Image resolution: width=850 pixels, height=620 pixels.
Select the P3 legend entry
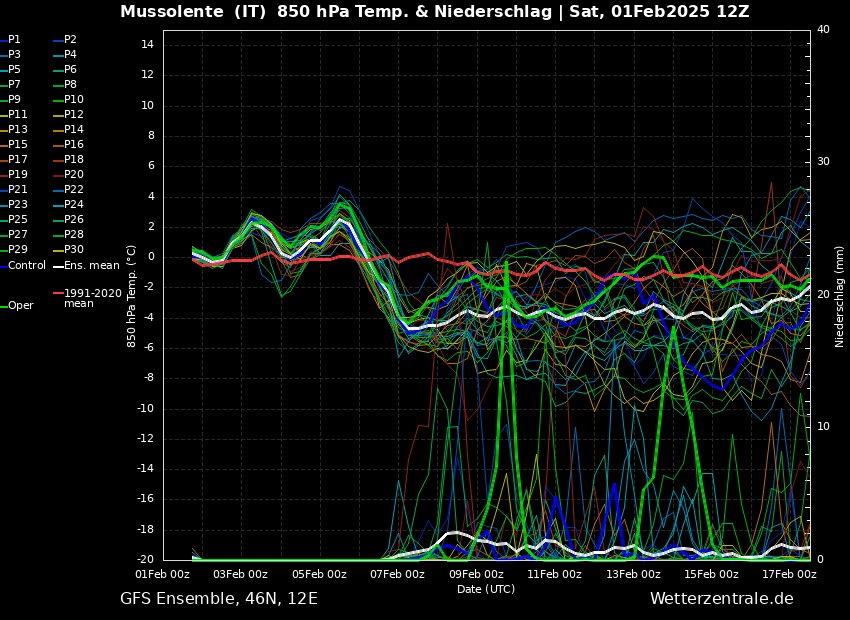[14, 54]
